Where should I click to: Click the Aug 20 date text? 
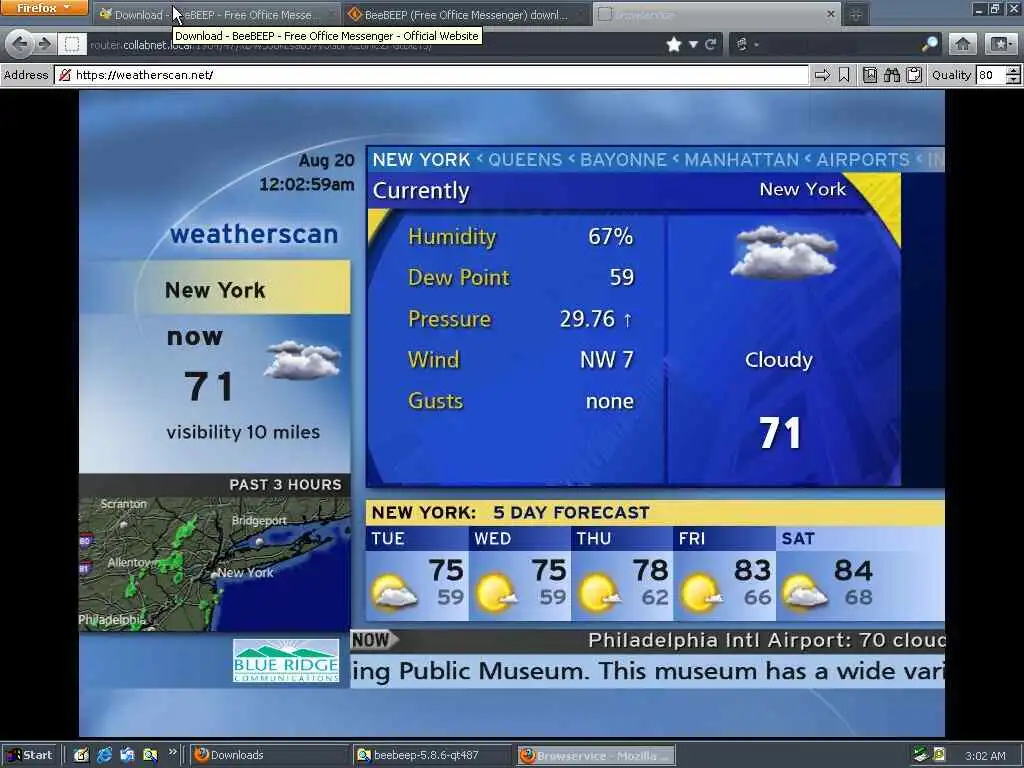pos(327,161)
